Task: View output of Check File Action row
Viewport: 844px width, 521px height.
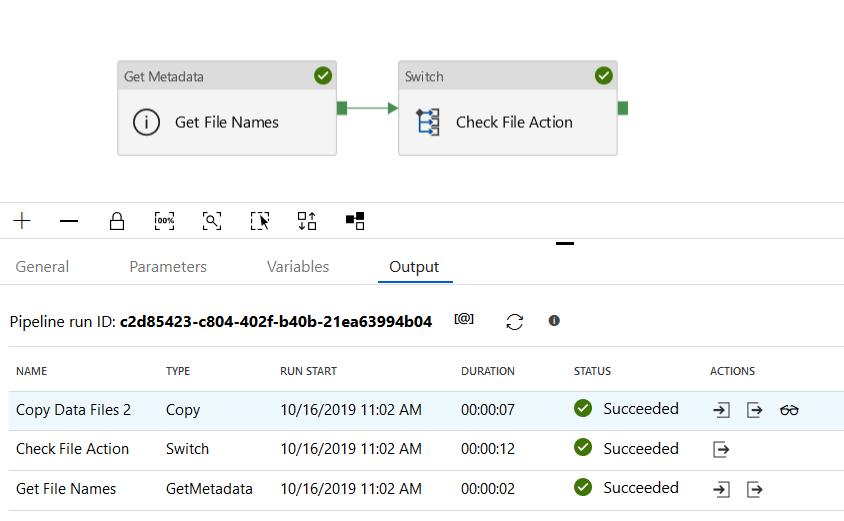Action: coord(722,449)
